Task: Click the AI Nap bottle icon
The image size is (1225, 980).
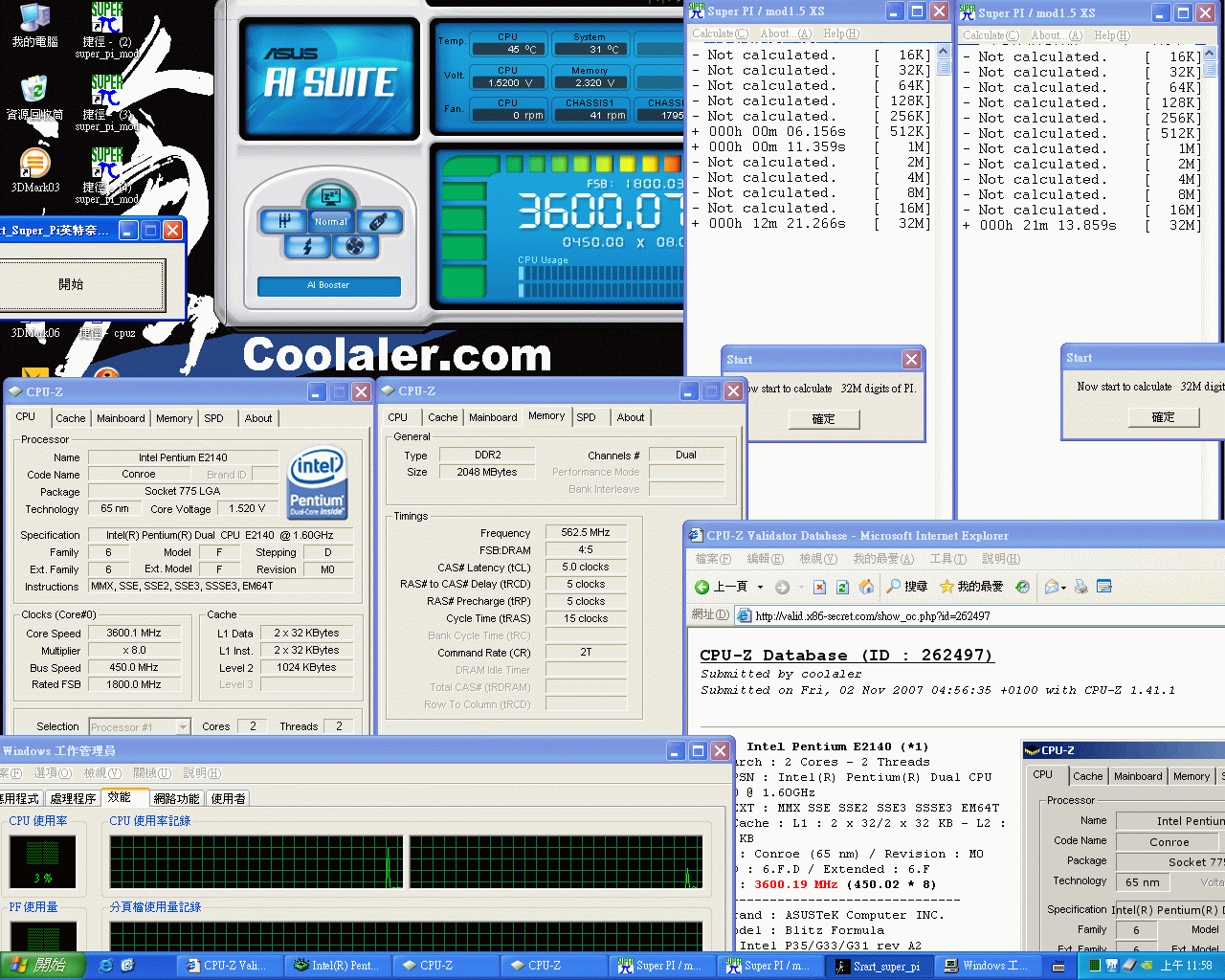Action: [x=379, y=222]
